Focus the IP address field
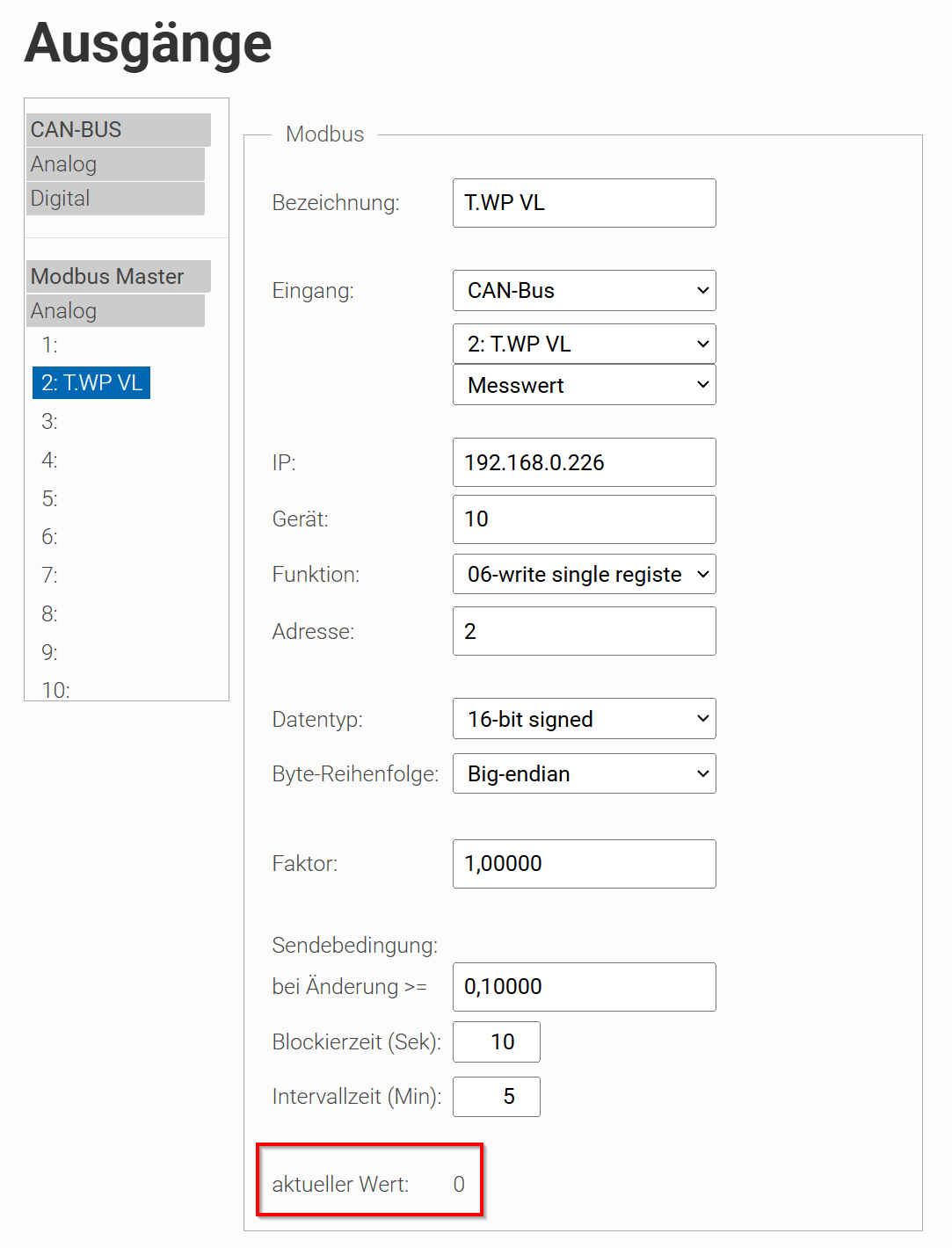This screenshot has width=952, height=1248. coord(584,462)
